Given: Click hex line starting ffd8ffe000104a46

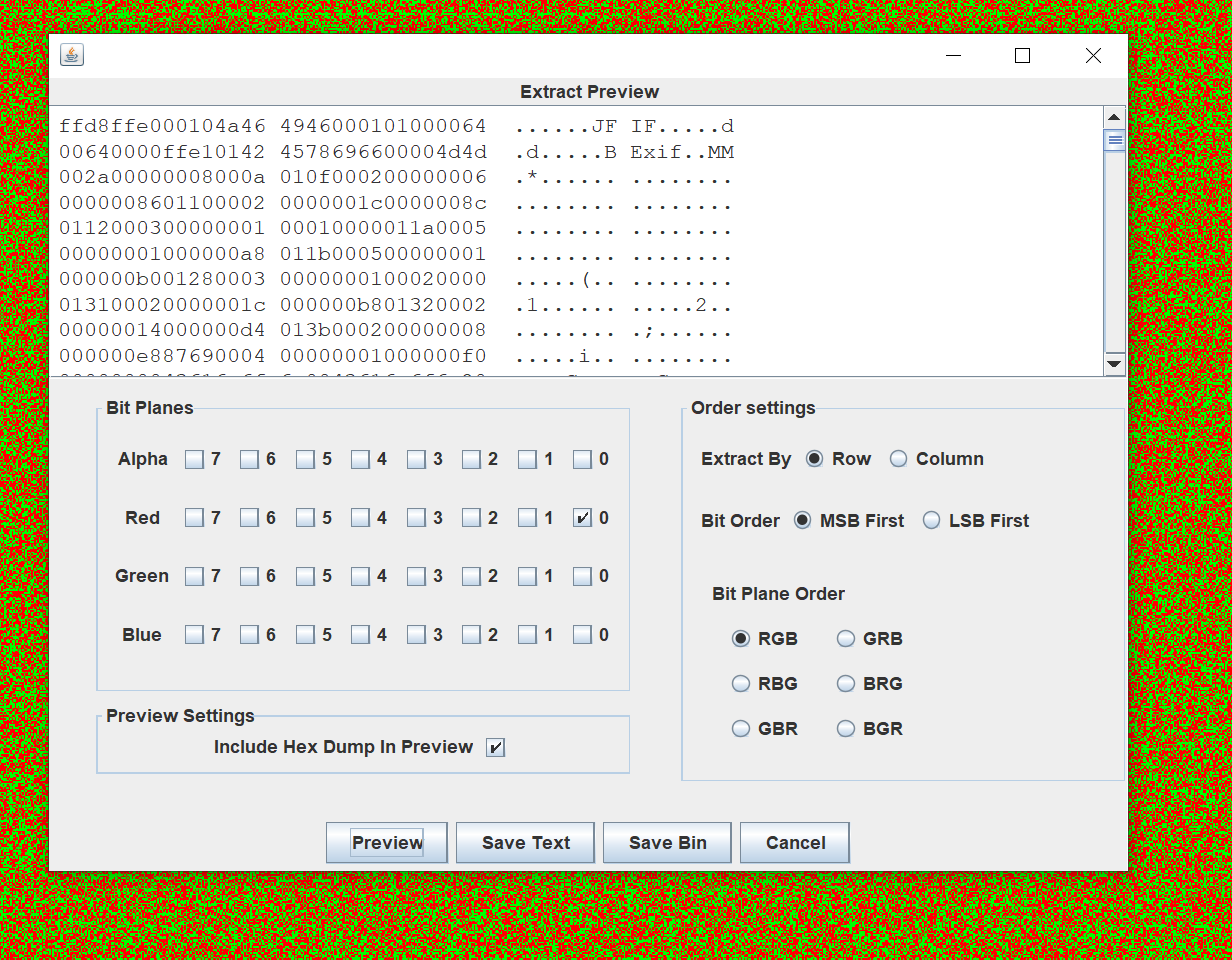Looking at the screenshot, I should pyautogui.click(x=397, y=127).
